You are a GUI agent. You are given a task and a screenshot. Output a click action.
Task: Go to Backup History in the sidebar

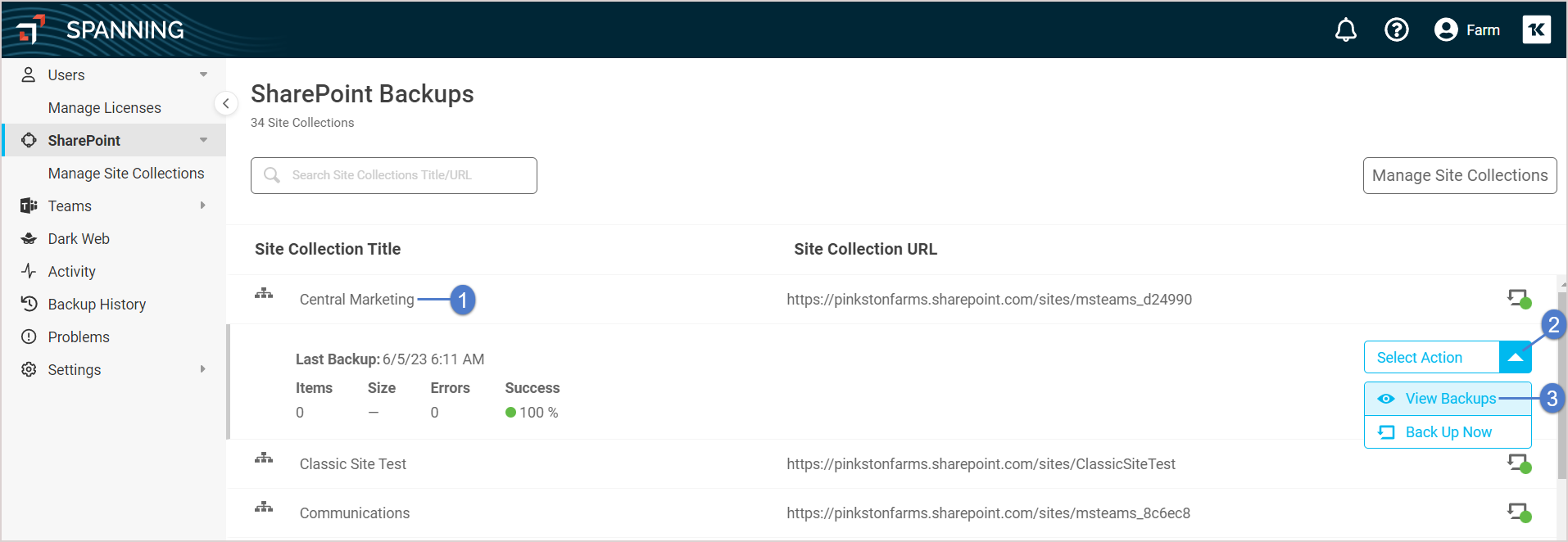97,304
